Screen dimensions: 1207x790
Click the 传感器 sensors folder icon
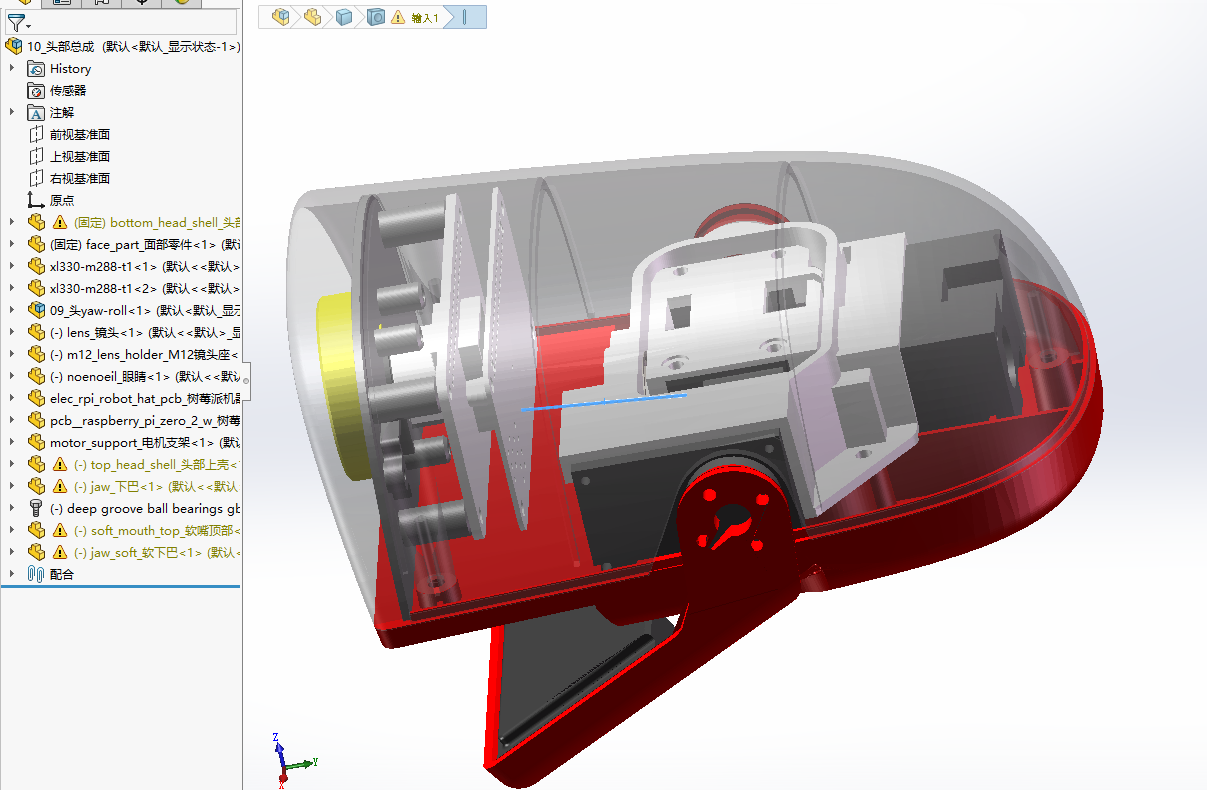pyautogui.click(x=36, y=91)
